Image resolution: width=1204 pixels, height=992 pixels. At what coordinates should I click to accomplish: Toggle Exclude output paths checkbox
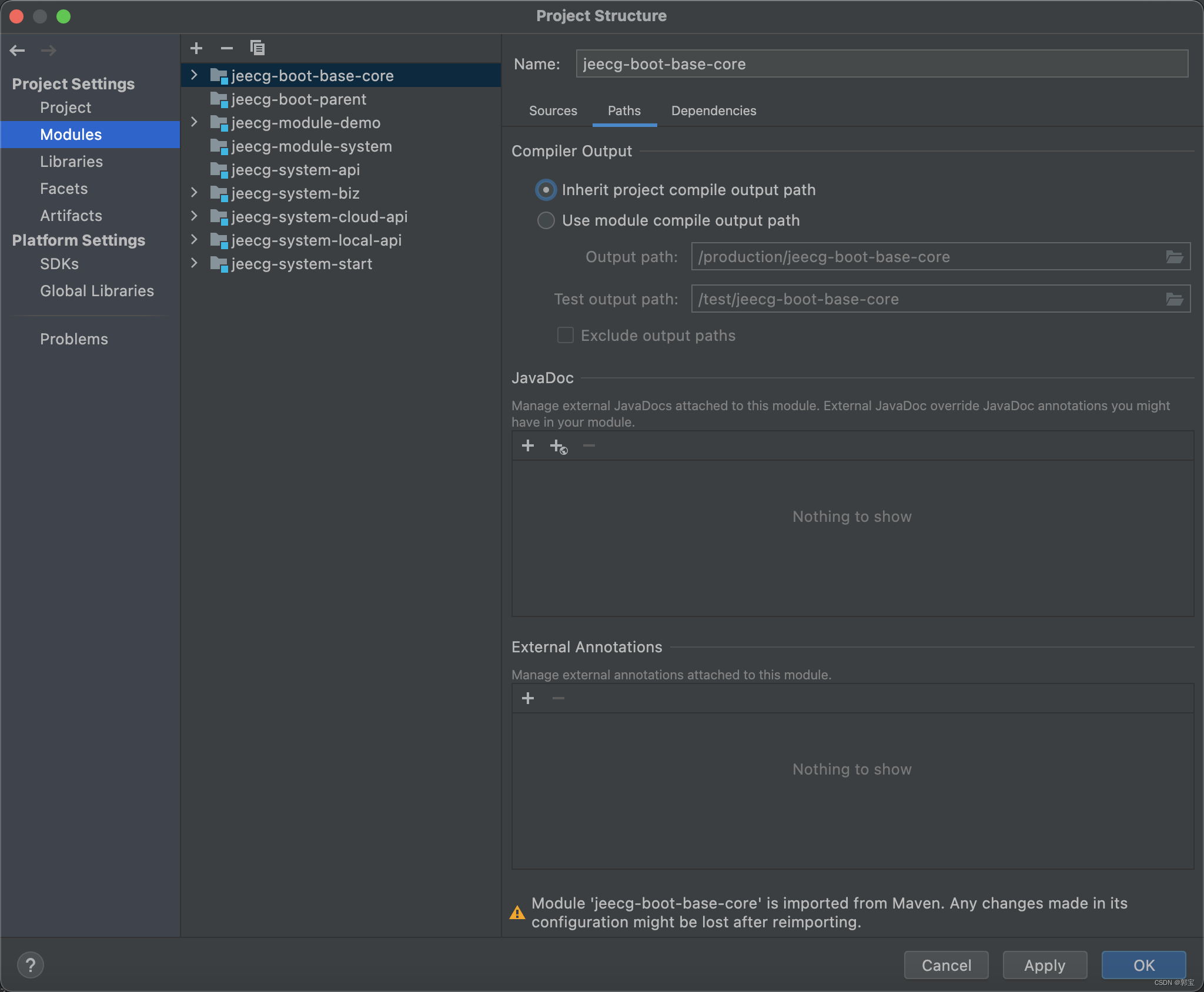(566, 335)
